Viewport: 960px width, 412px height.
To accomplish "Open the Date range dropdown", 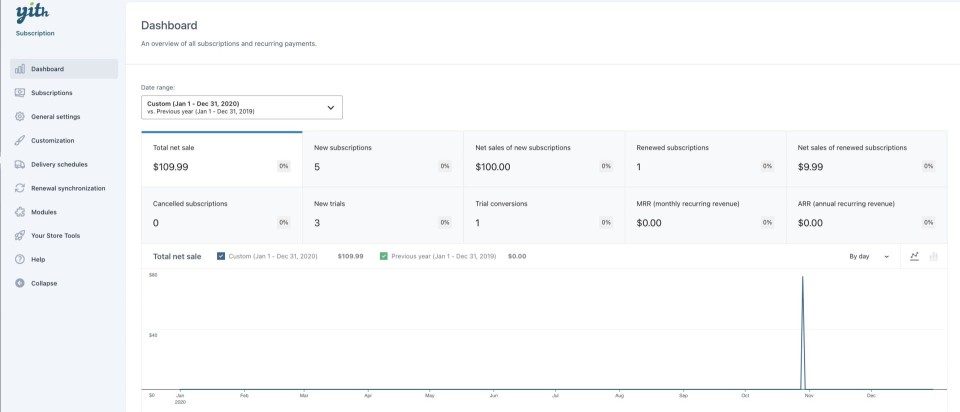I will [242, 107].
